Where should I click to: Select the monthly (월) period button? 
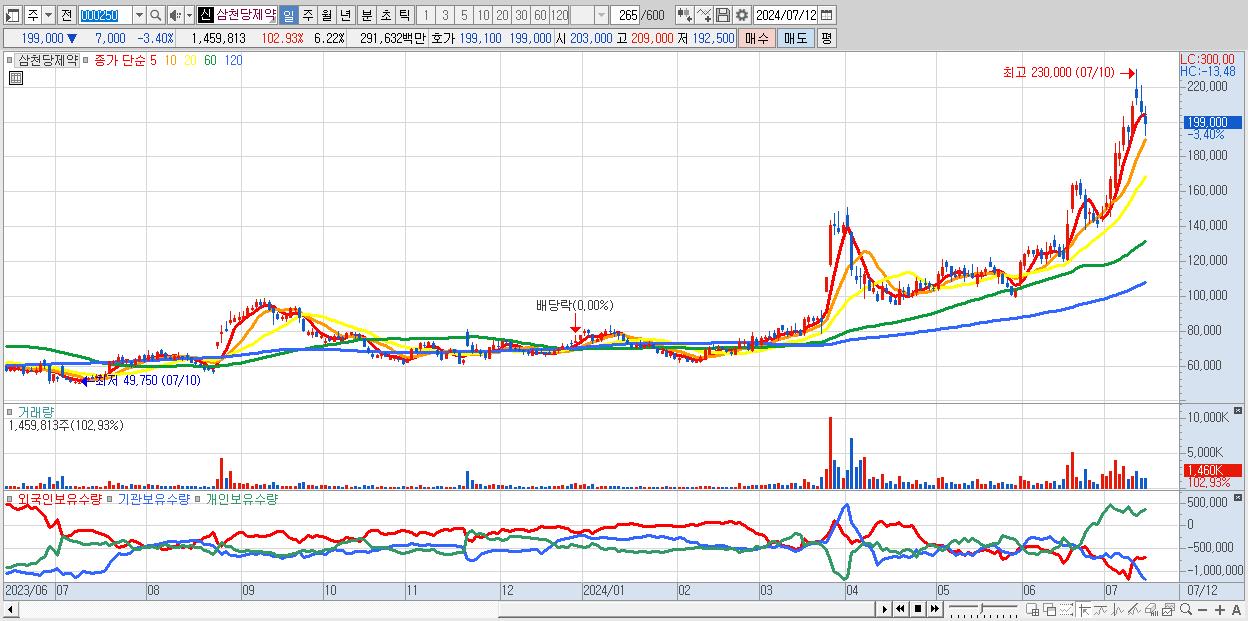click(326, 15)
